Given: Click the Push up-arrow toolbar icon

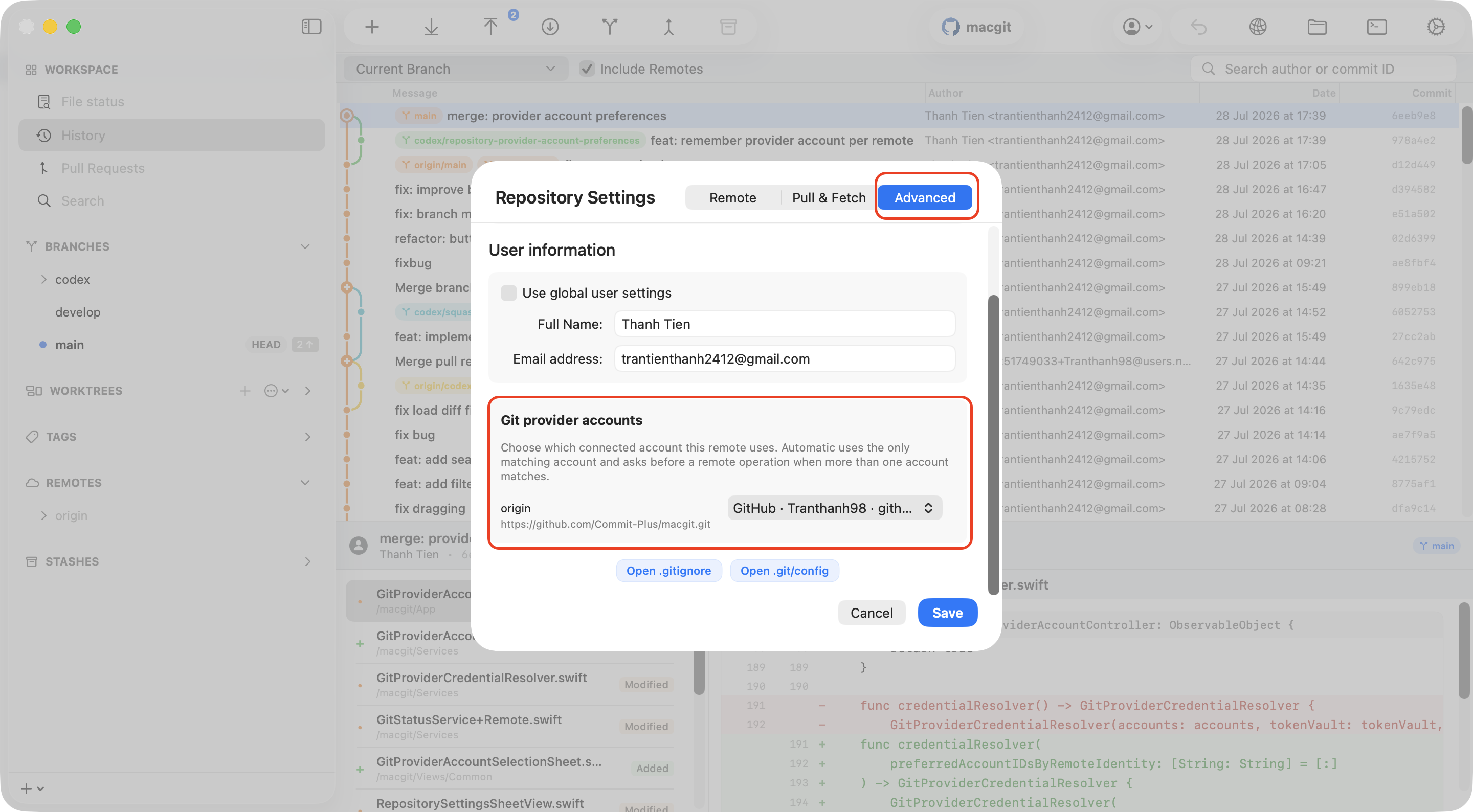Looking at the screenshot, I should (x=490, y=27).
